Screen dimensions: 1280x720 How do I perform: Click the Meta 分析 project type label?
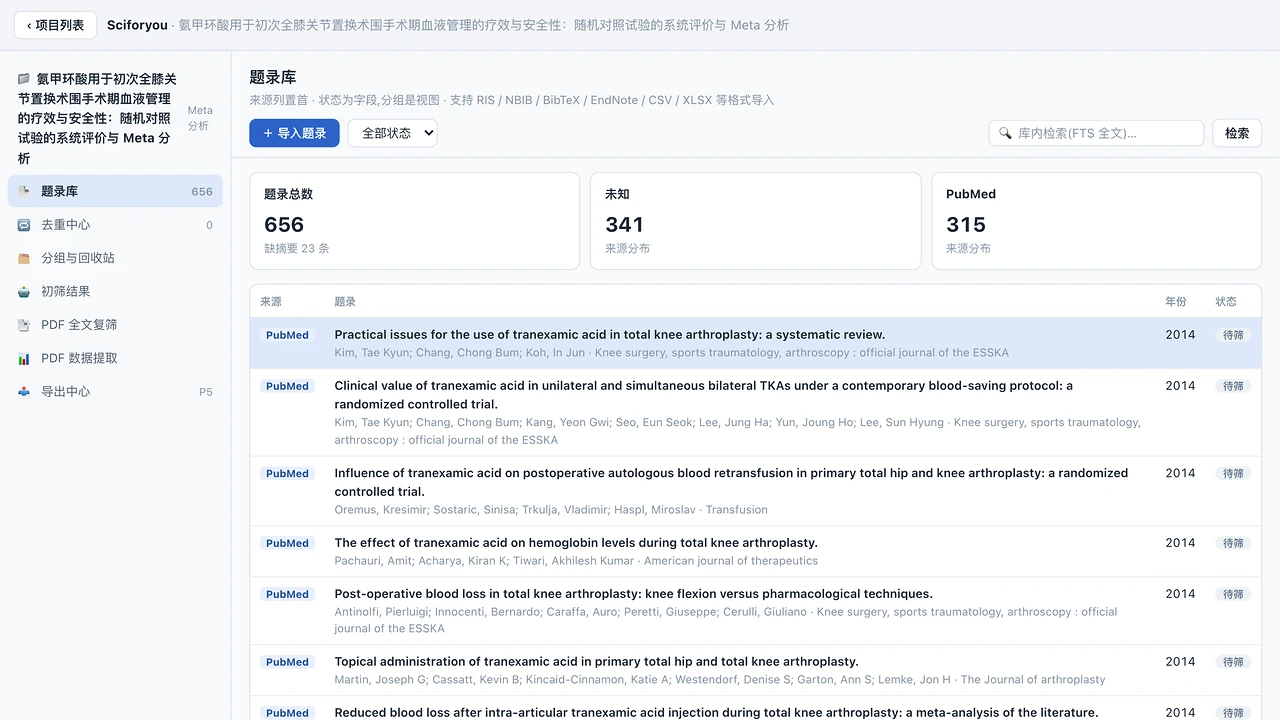coord(200,118)
